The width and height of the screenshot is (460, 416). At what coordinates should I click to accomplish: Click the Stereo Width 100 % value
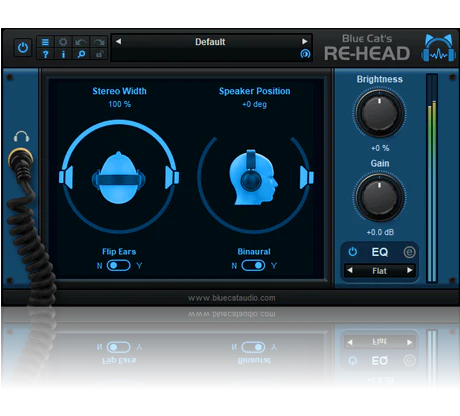[x=120, y=104]
